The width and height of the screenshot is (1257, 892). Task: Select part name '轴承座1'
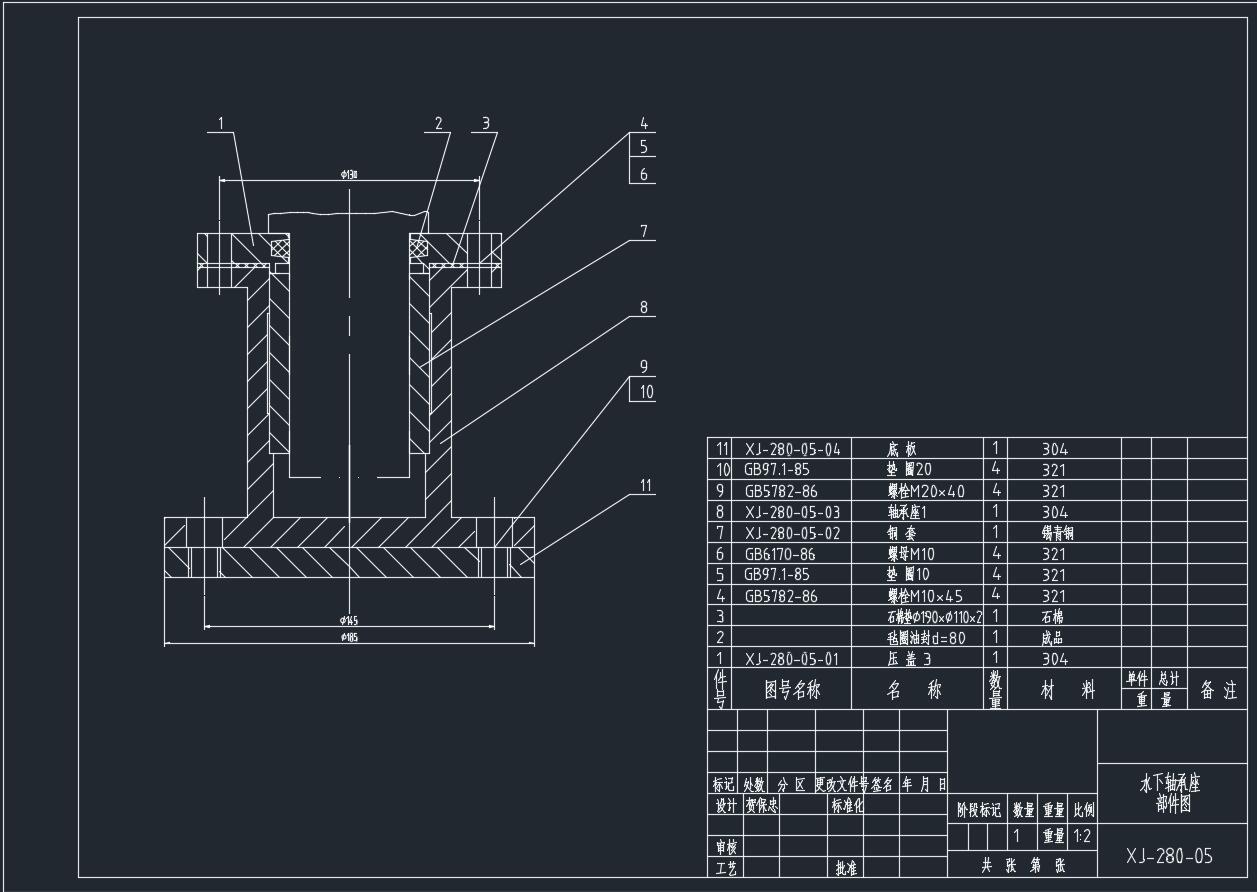coord(908,512)
